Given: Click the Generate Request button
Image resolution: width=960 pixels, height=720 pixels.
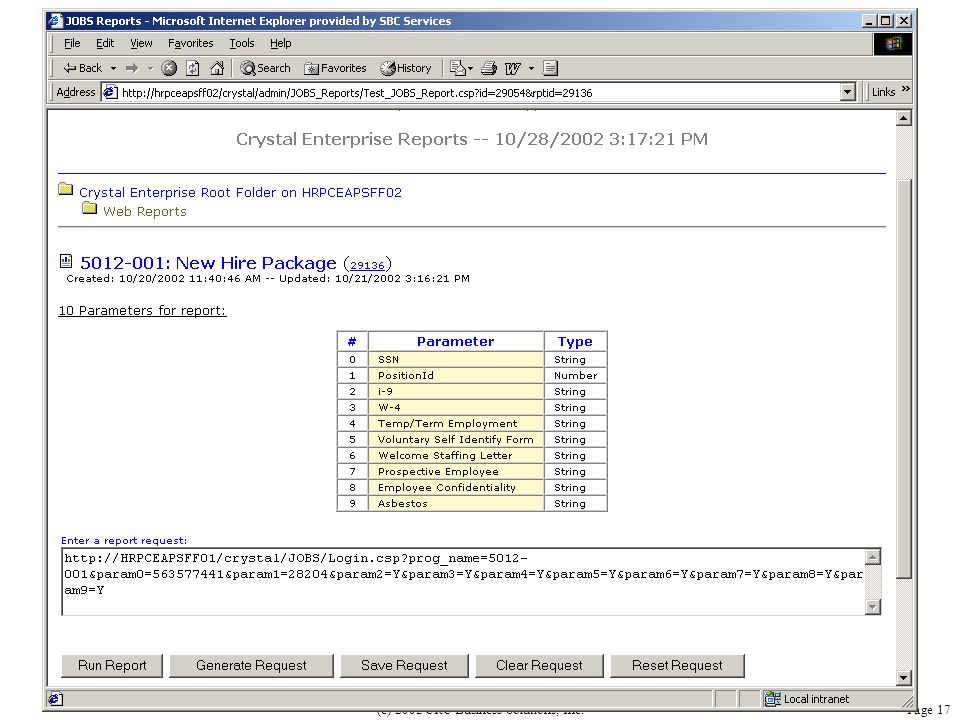Looking at the screenshot, I should point(251,666).
